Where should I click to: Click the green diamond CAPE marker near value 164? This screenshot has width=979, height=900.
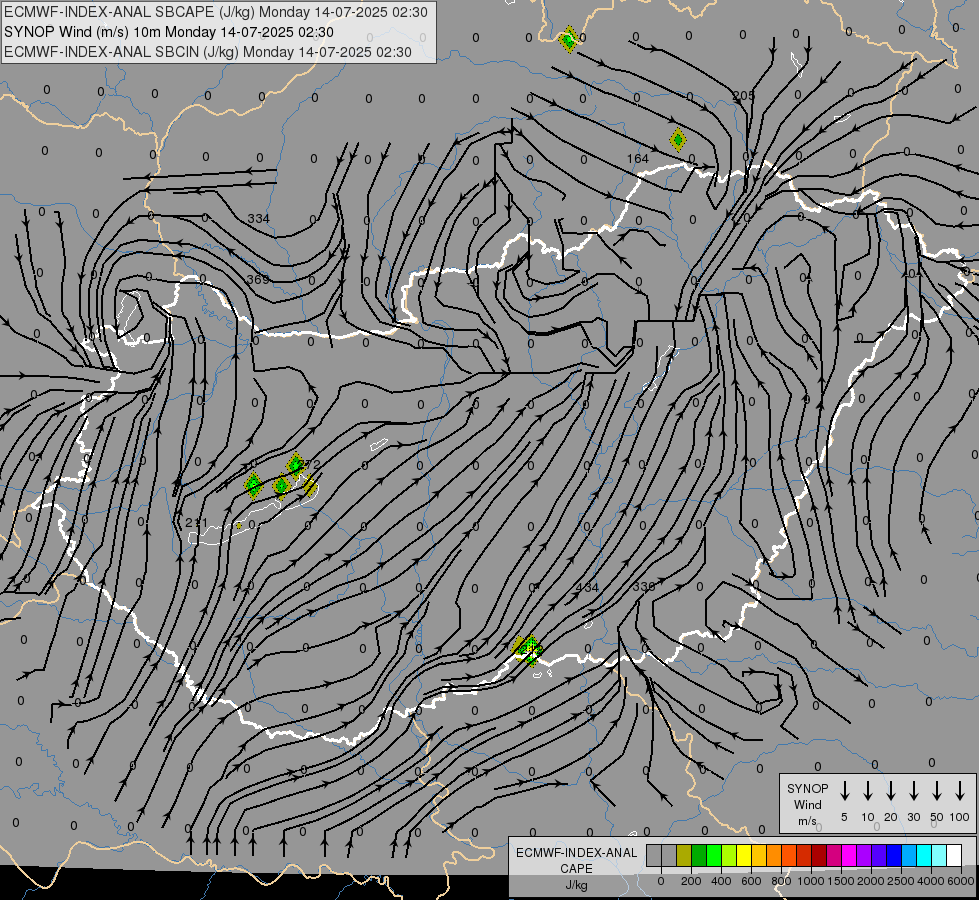coord(678,139)
